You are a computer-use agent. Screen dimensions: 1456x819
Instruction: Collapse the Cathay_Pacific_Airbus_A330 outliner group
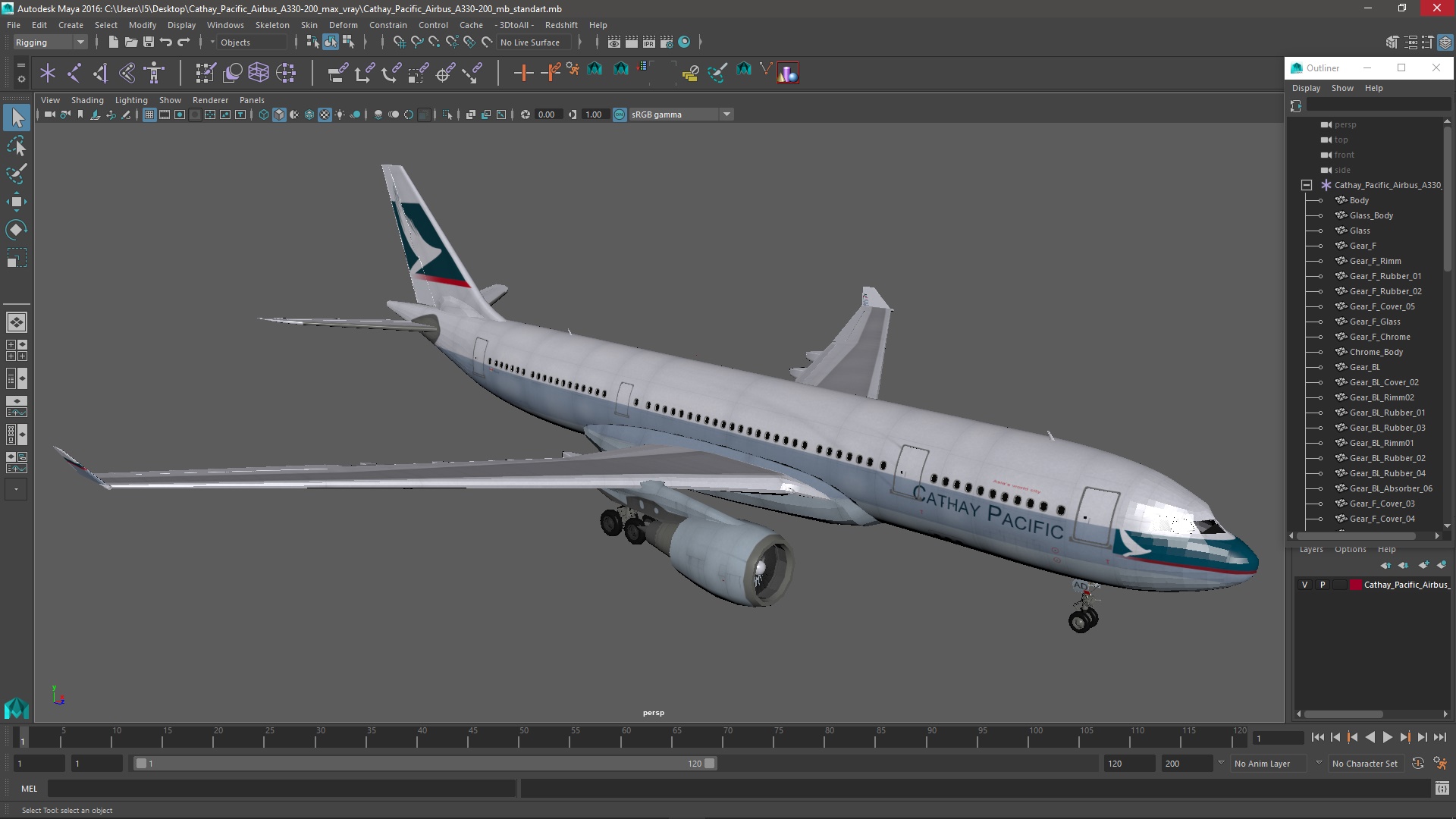click(x=1306, y=185)
